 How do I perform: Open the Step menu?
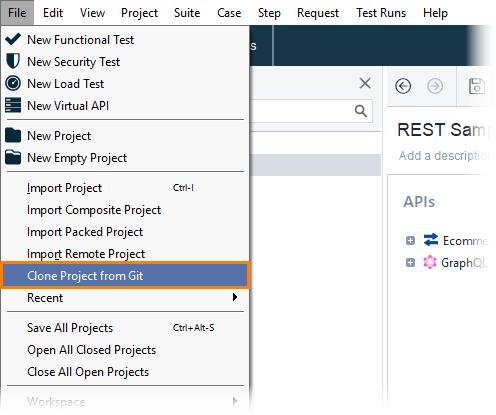269,13
